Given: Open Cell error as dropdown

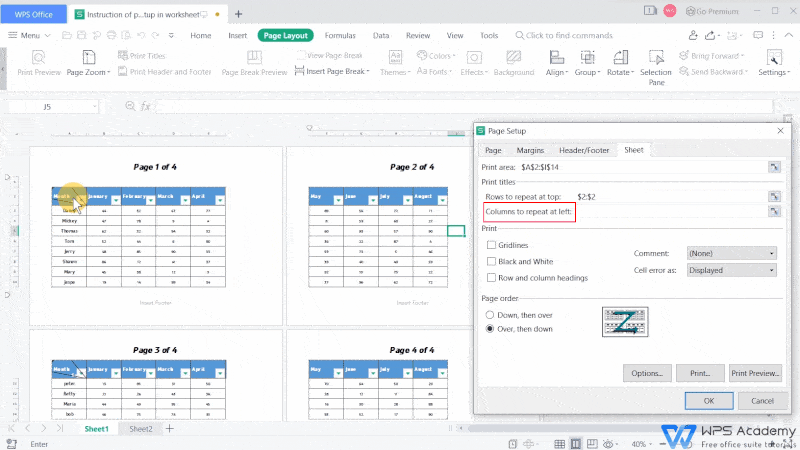Looking at the screenshot, I should click(x=732, y=270).
